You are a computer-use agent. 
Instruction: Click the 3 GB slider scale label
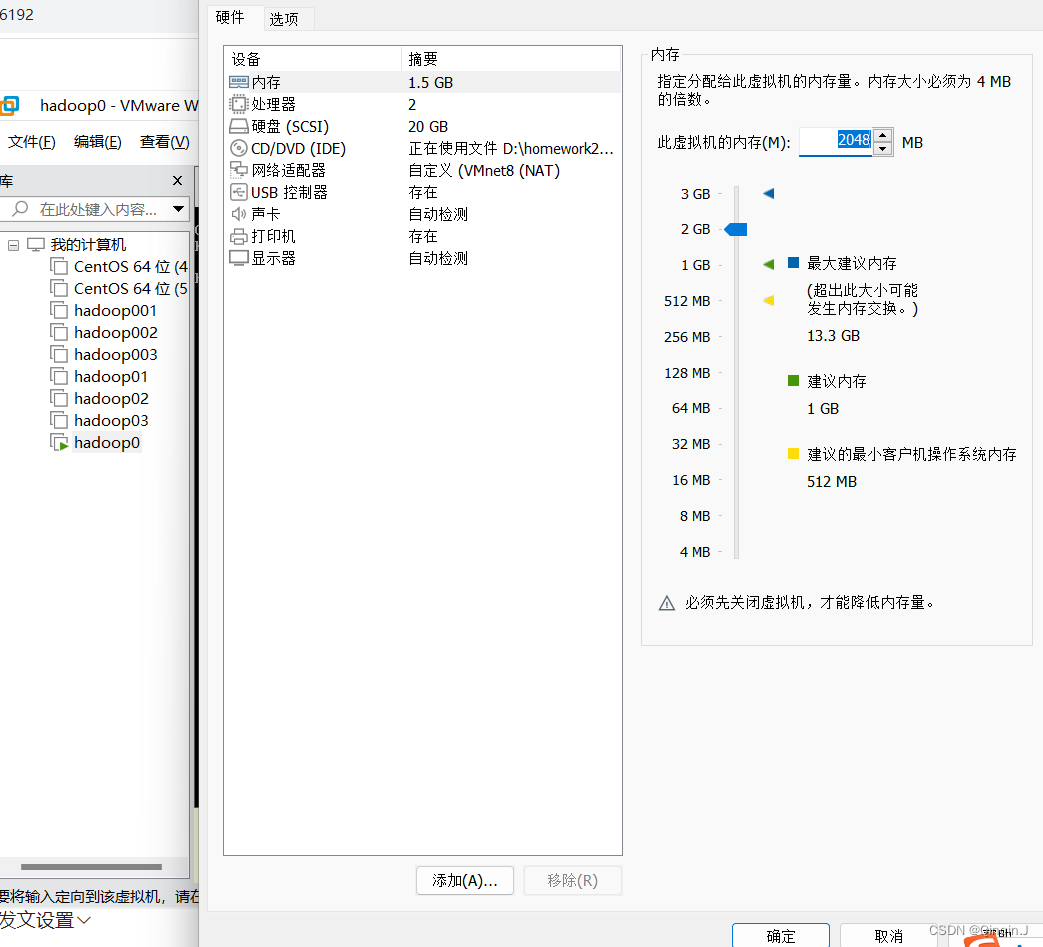coord(695,194)
